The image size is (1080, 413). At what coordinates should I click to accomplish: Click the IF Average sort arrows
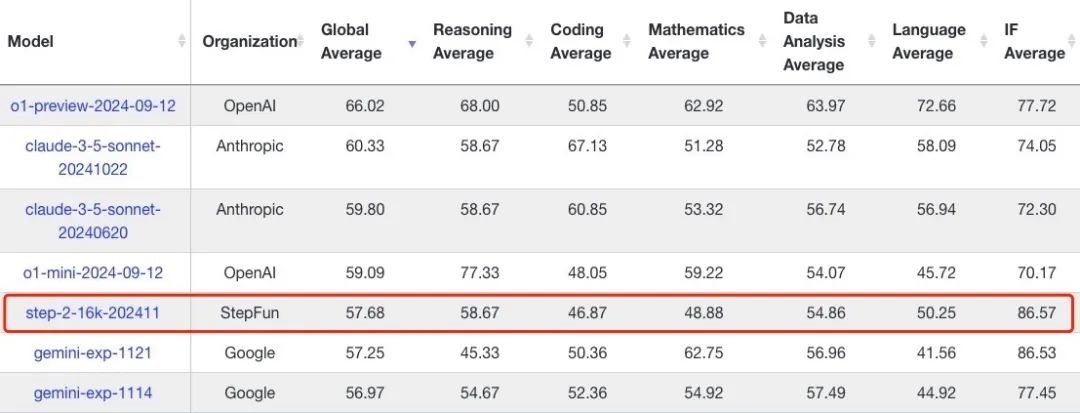pyautogui.click(x=1072, y=41)
